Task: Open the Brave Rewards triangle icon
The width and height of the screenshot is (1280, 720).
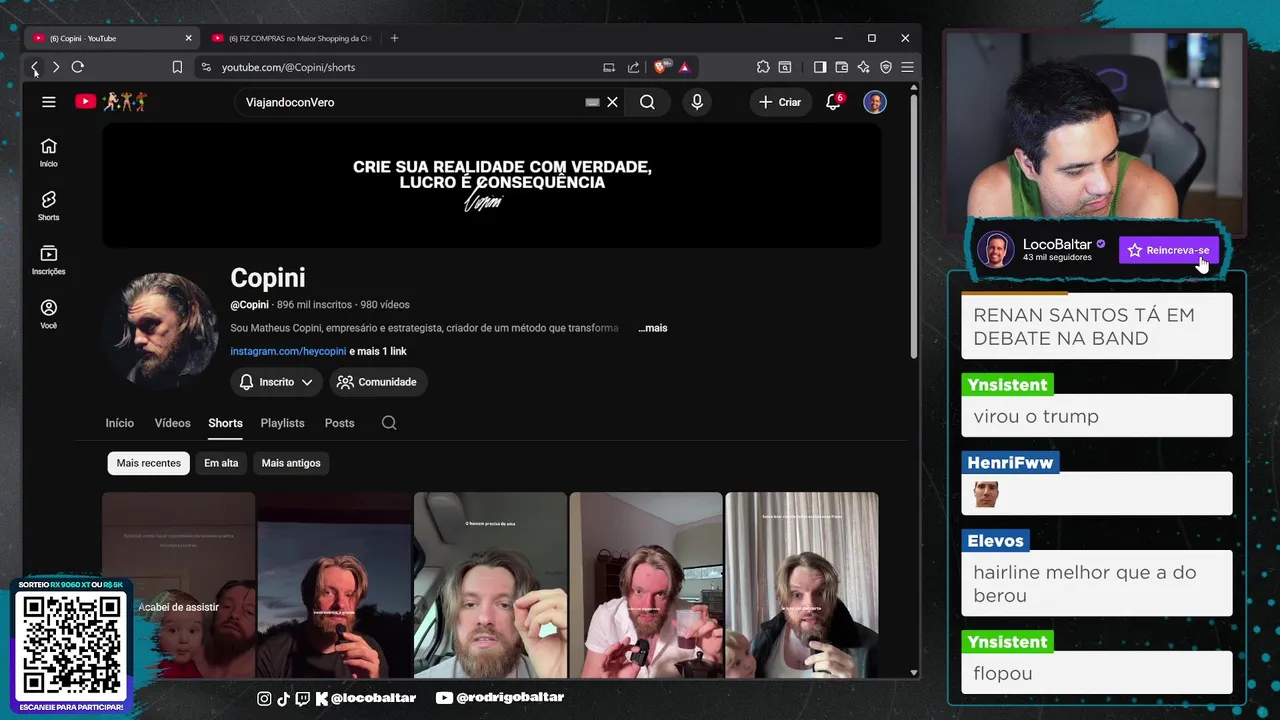Action: [x=684, y=67]
